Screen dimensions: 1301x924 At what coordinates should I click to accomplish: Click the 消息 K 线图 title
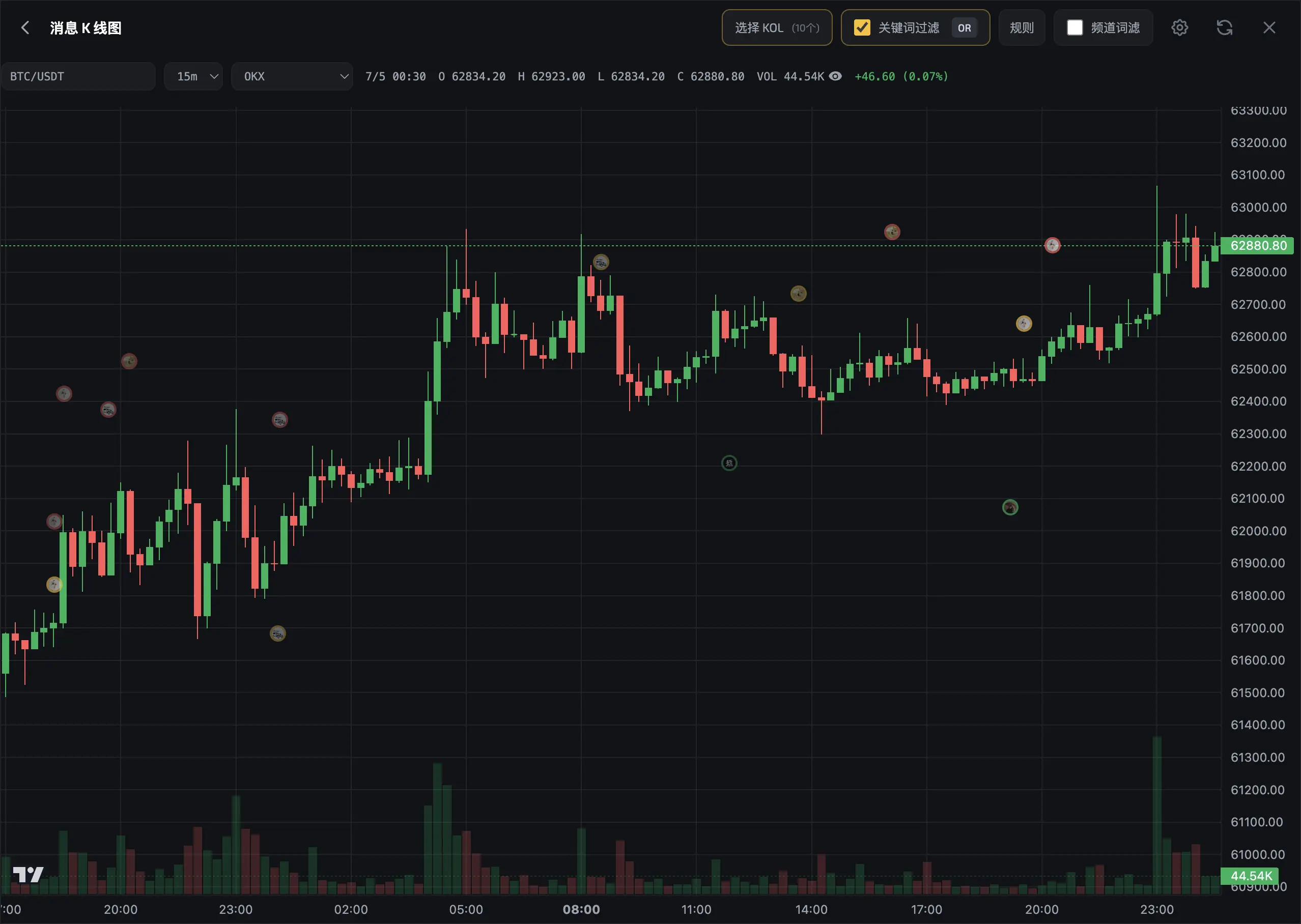86,28
